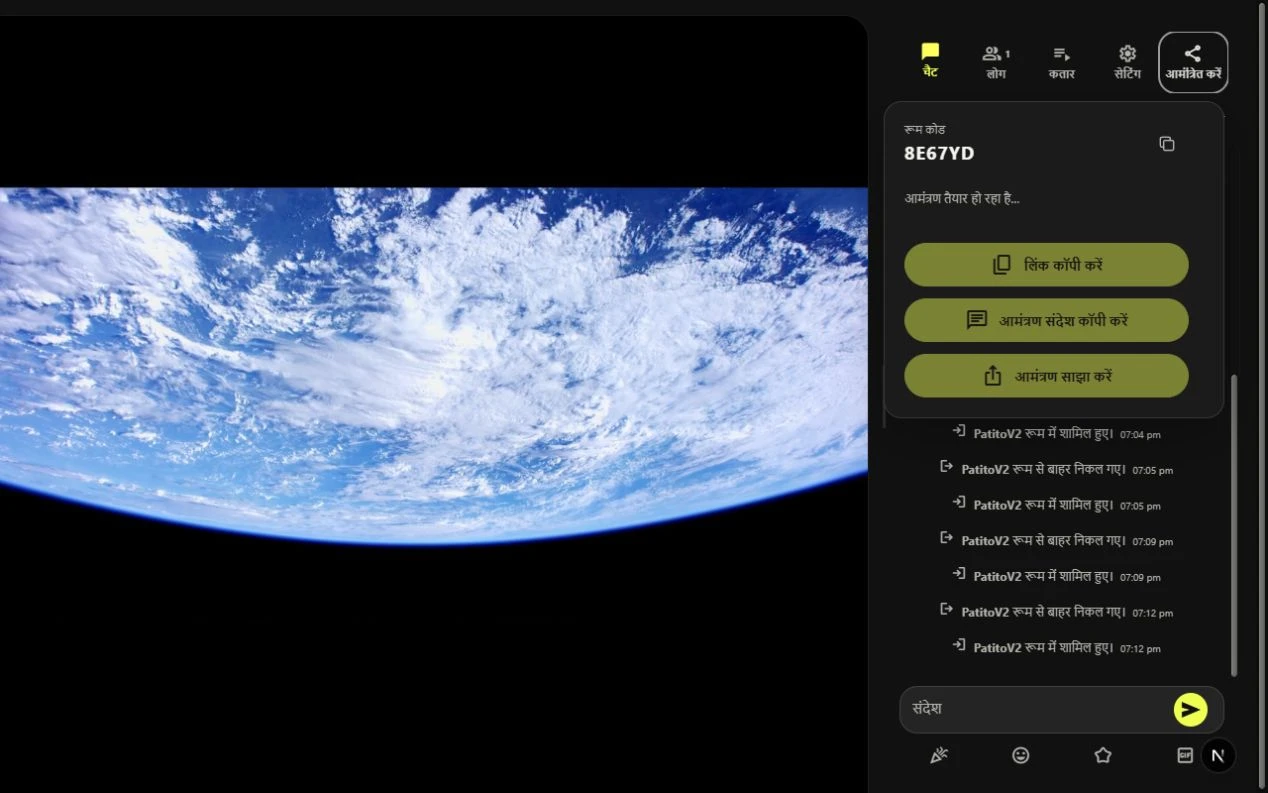Image resolution: width=1268 pixels, height=793 pixels.
Task: Toggle the आमंत्रित करें invite panel
Action: tap(1193, 62)
